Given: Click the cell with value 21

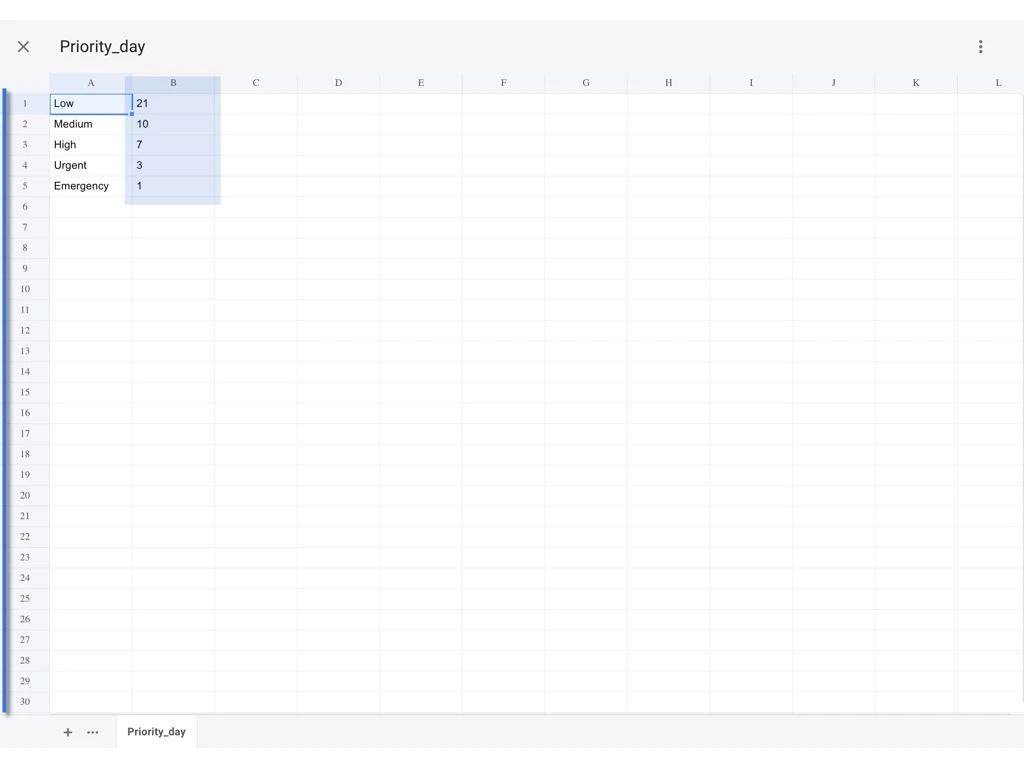Looking at the screenshot, I should tap(172, 103).
